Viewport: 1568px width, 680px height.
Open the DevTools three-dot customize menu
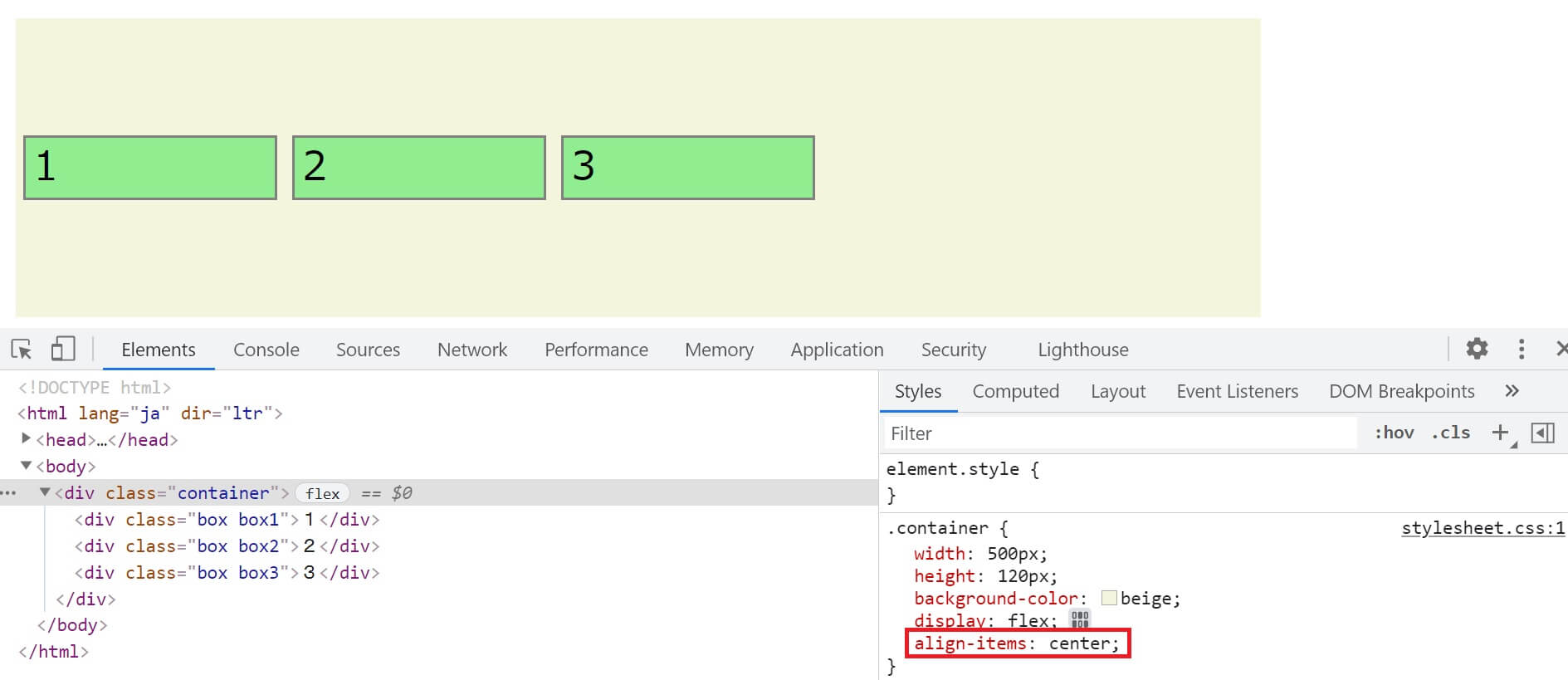click(1521, 350)
